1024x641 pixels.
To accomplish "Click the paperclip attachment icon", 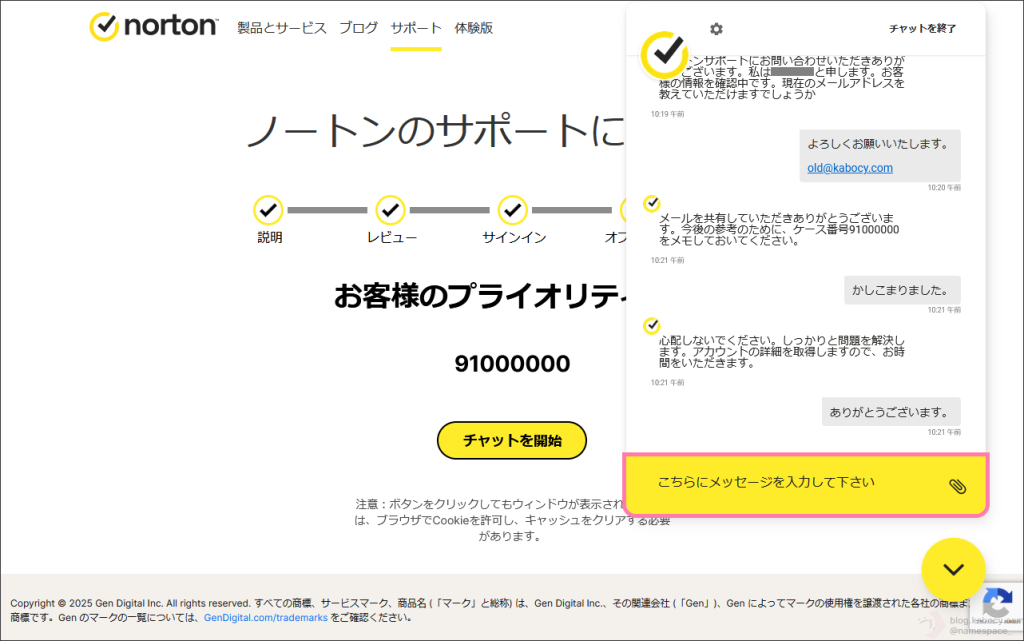I will point(957,486).
